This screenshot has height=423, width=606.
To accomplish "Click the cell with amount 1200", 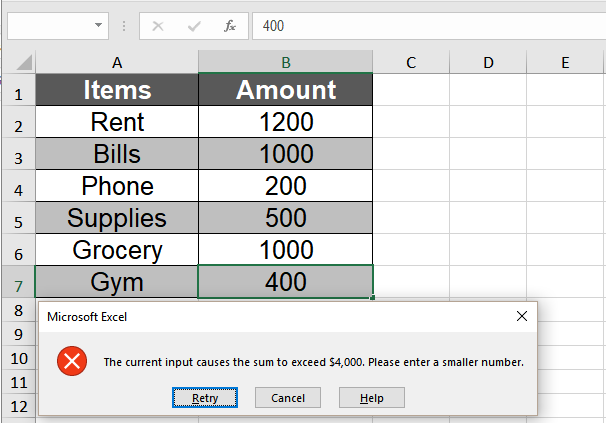I will coord(285,123).
